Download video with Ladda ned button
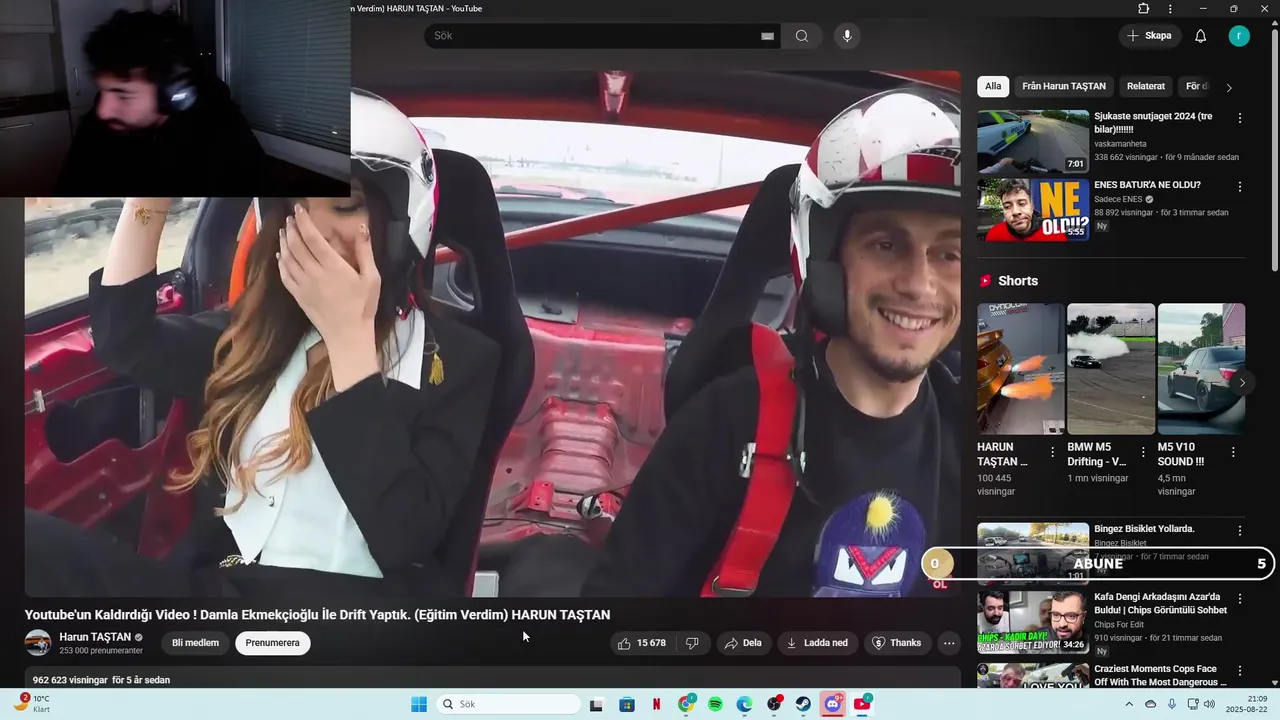This screenshot has width=1280, height=720. (x=817, y=643)
